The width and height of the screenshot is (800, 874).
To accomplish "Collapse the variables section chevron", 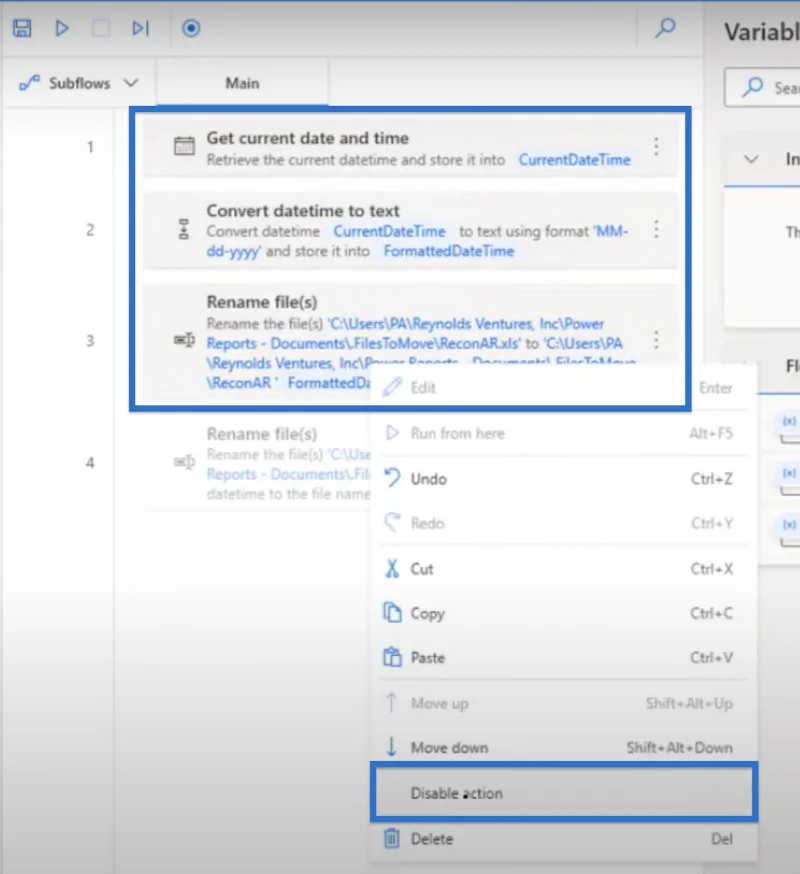I will pos(751,159).
